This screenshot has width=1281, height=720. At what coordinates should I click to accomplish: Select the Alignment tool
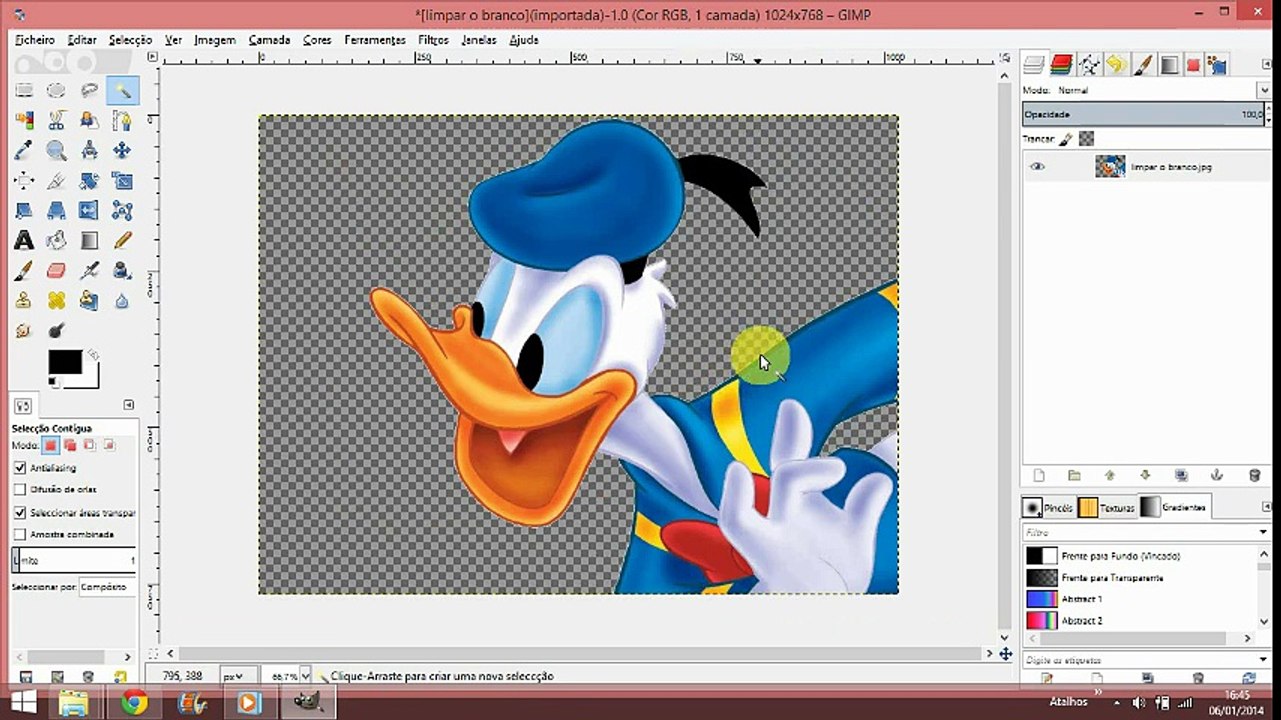[24, 181]
